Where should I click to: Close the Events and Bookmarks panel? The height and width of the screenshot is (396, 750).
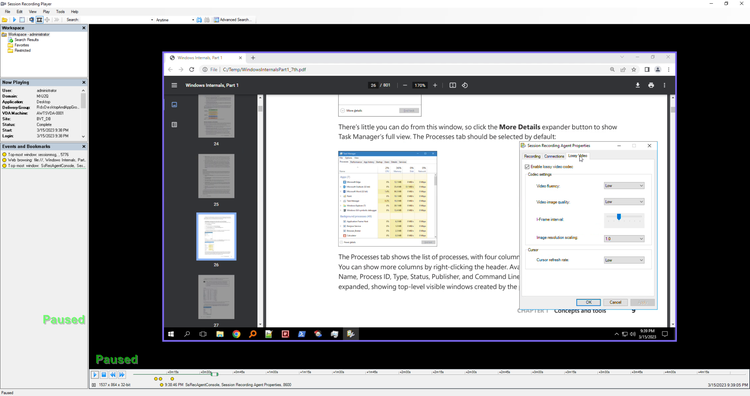click(84, 146)
